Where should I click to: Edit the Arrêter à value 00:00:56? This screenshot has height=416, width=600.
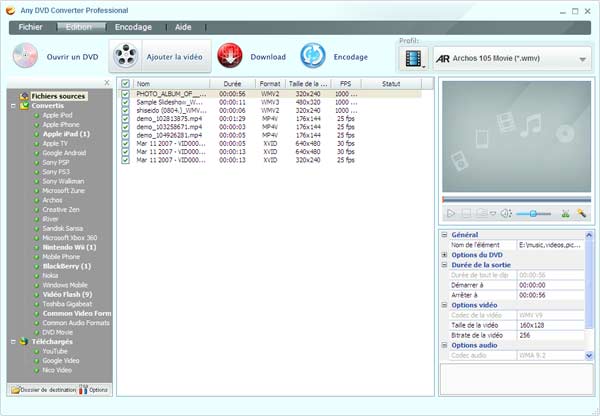tap(551, 295)
